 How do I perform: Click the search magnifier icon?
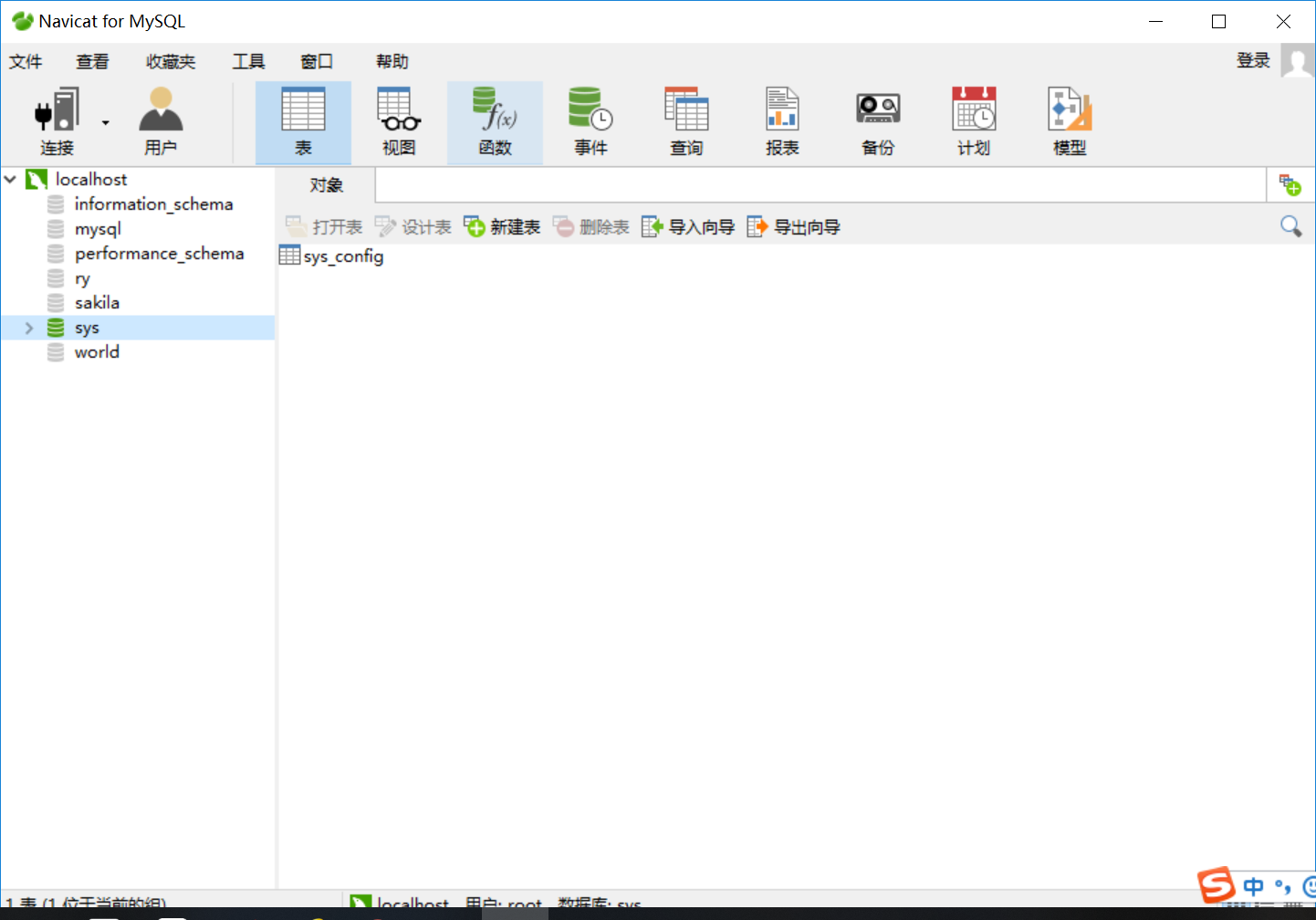click(x=1290, y=225)
